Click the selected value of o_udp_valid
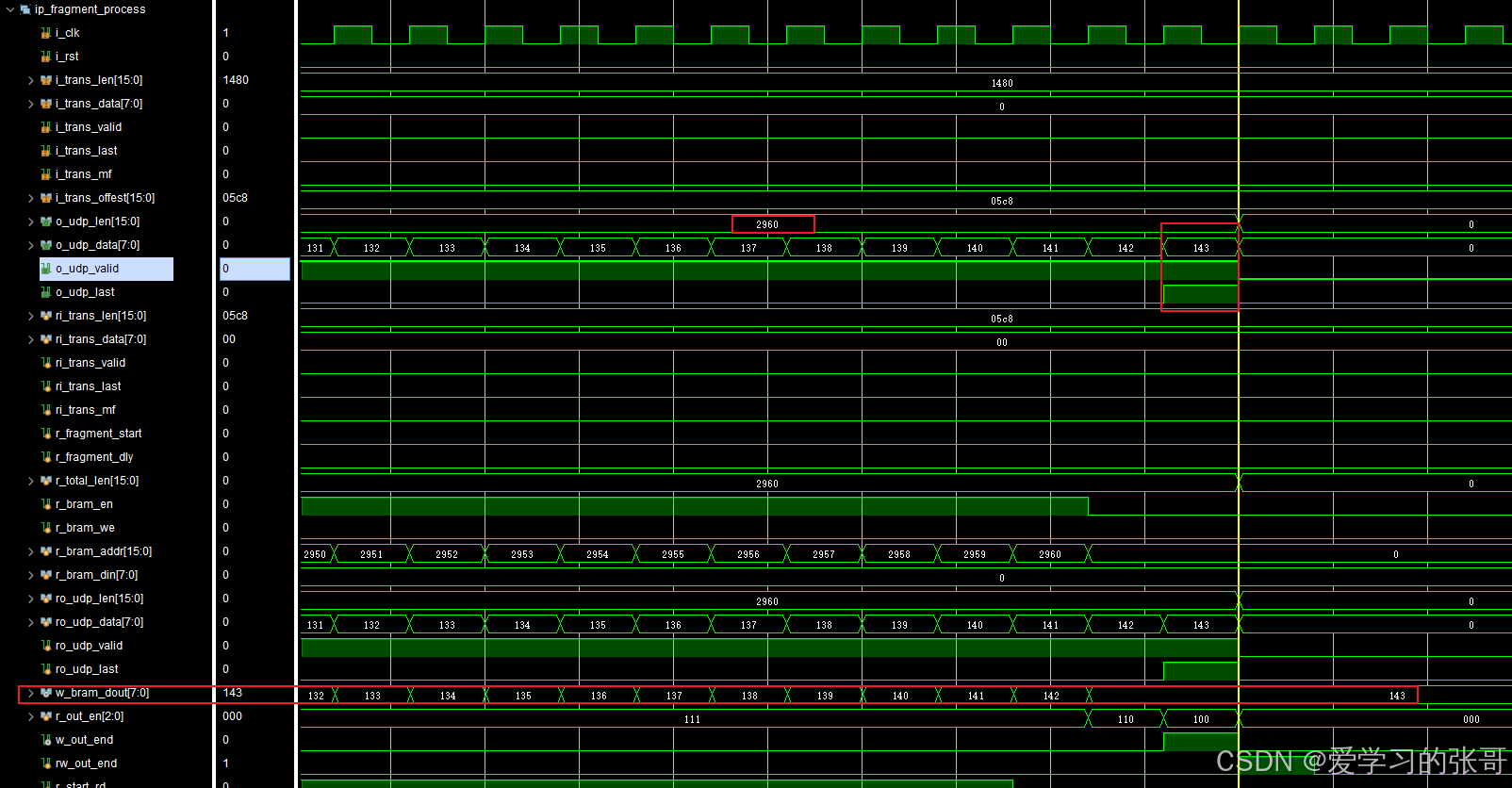 point(255,269)
